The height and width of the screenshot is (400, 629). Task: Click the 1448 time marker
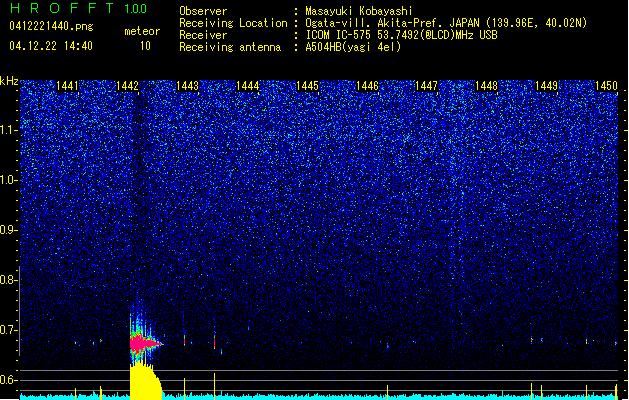[x=486, y=86]
